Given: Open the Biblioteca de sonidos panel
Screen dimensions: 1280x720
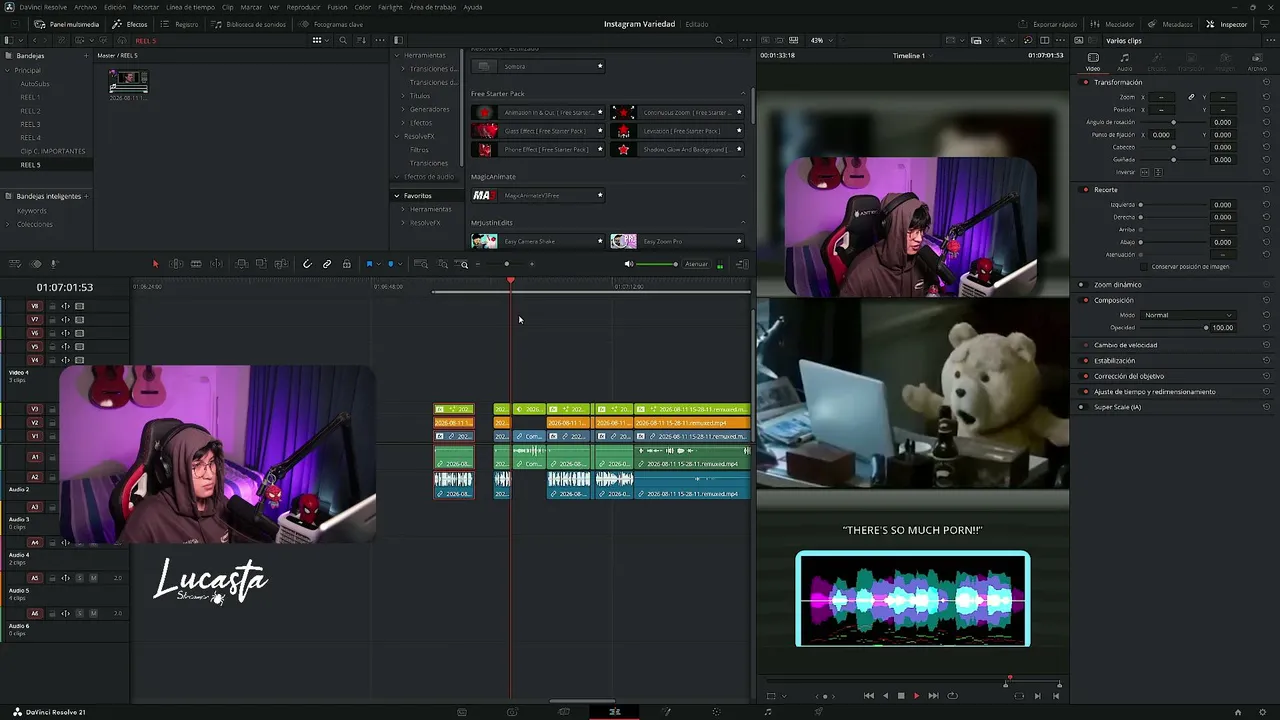Looking at the screenshot, I should 249,24.
